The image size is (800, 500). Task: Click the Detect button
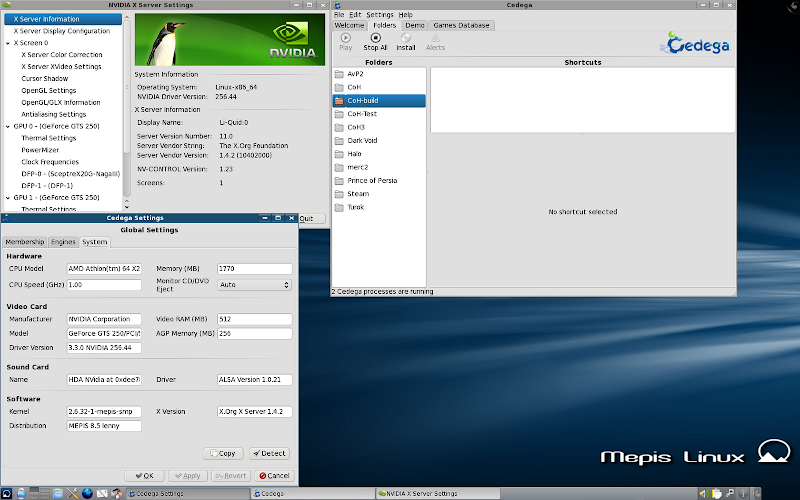pyautogui.click(x=268, y=453)
